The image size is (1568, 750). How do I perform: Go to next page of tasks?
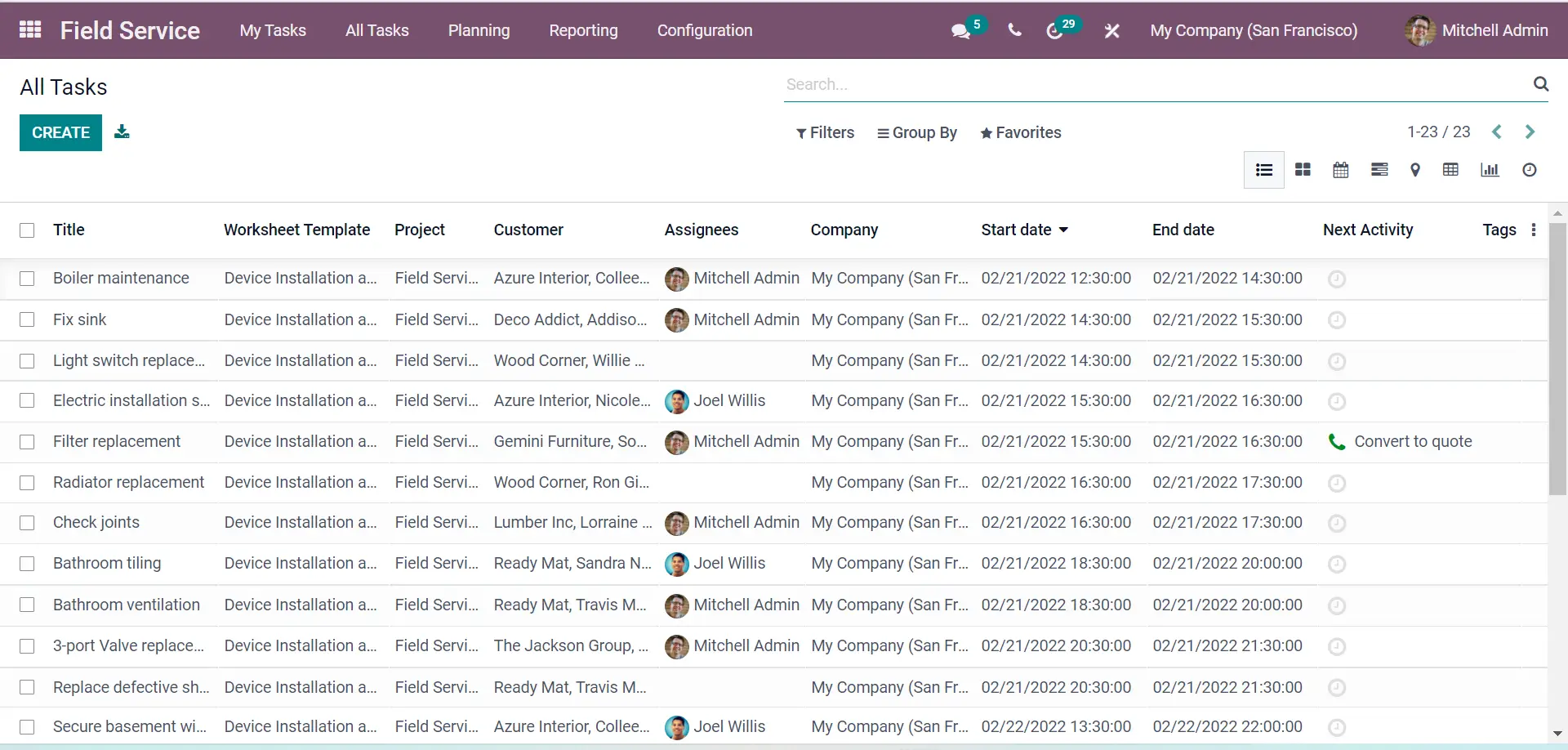pyautogui.click(x=1530, y=132)
